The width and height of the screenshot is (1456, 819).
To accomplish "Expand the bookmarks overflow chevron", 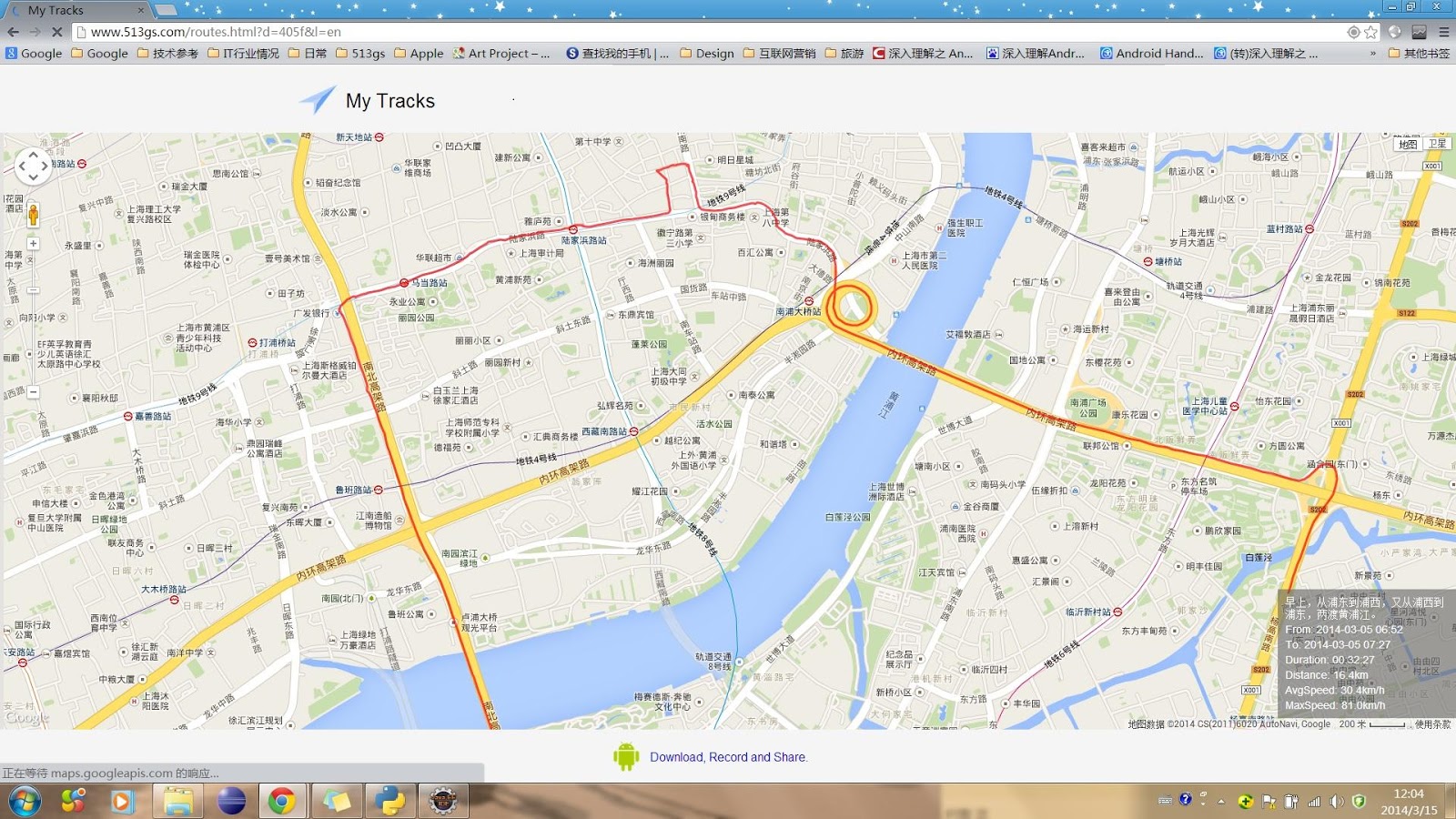I will [x=1372, y=53].
